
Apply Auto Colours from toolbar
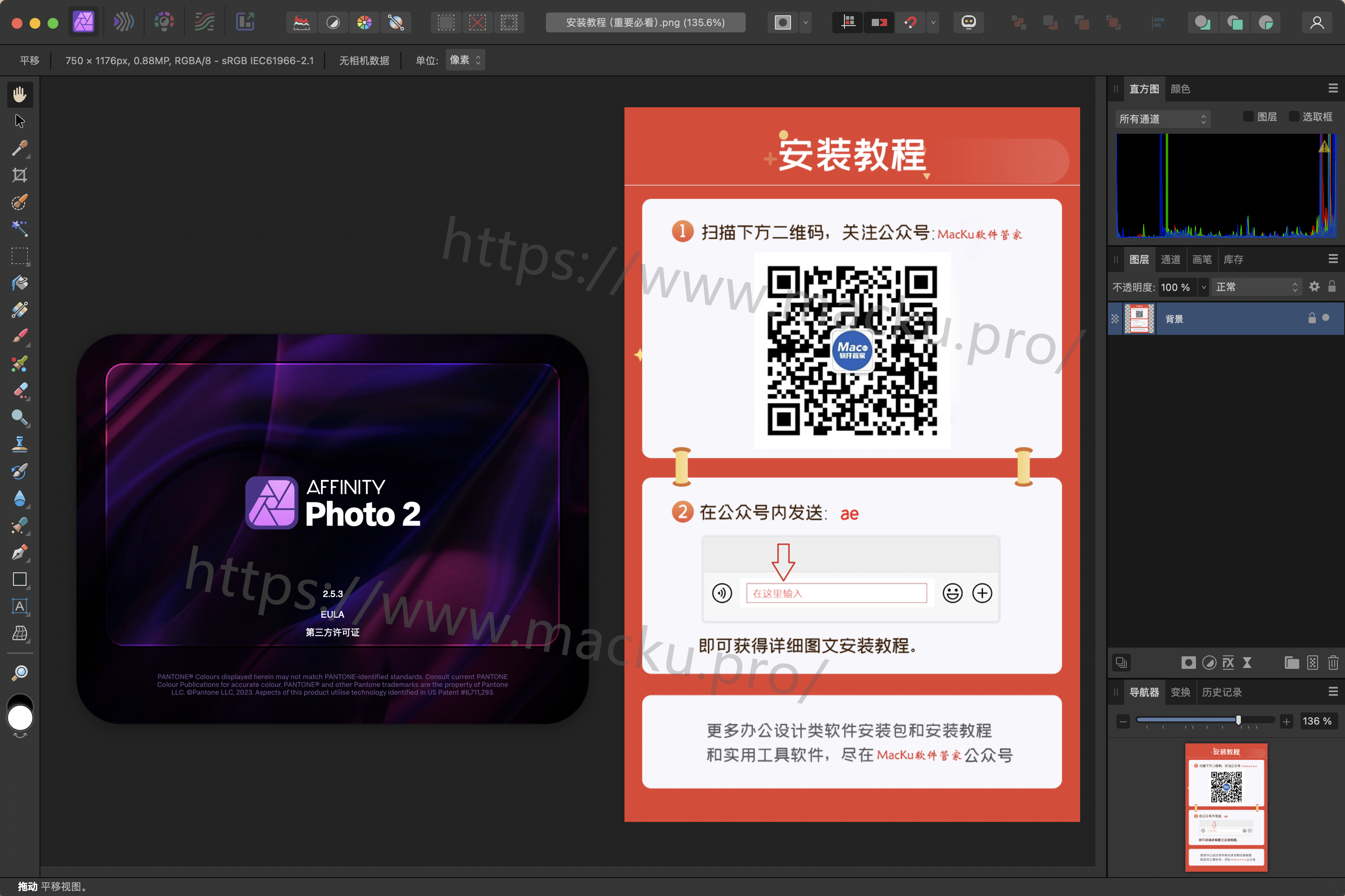click(x=365, y=22)
